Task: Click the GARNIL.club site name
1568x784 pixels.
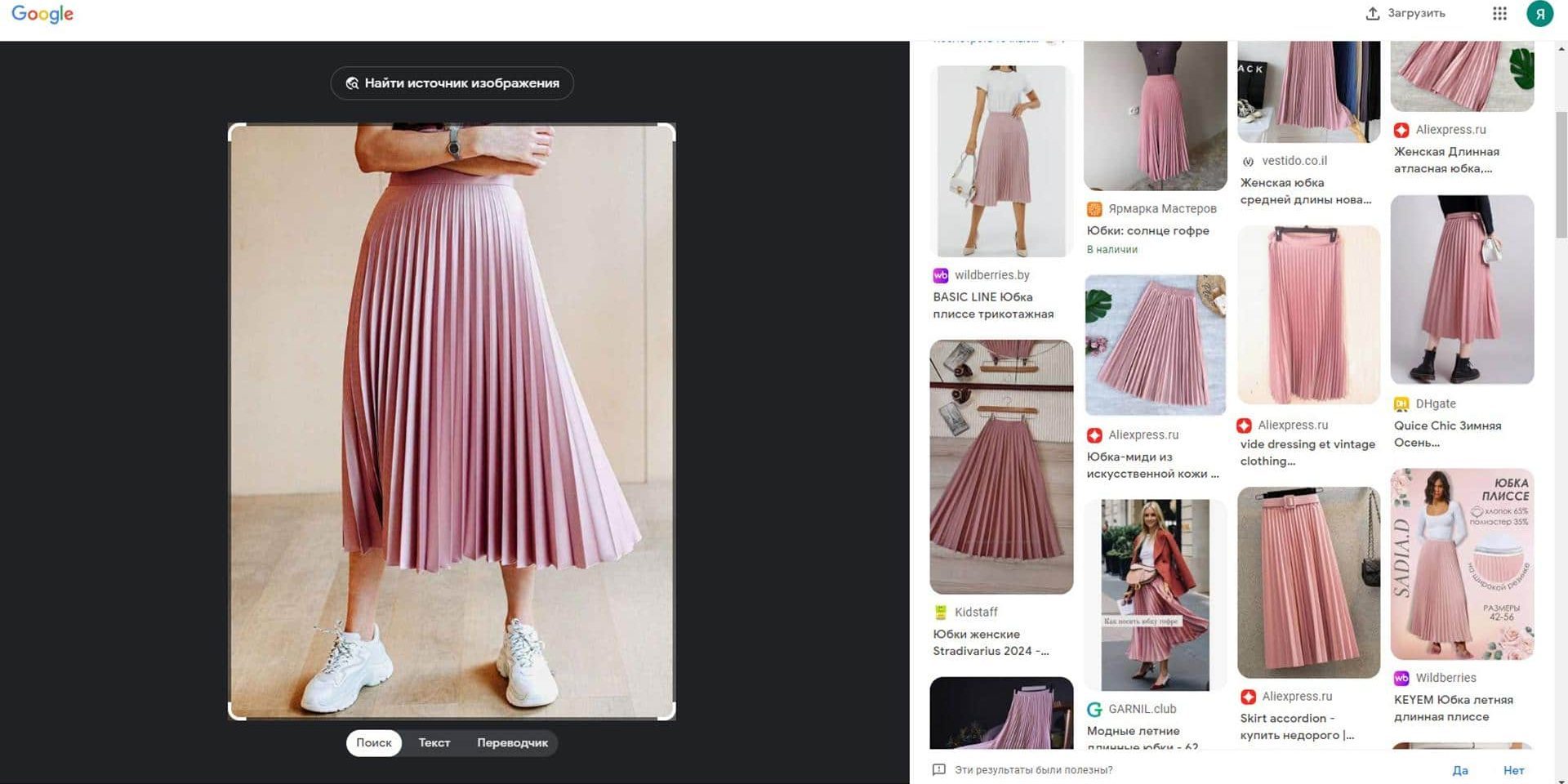Action: [1142, 709]
